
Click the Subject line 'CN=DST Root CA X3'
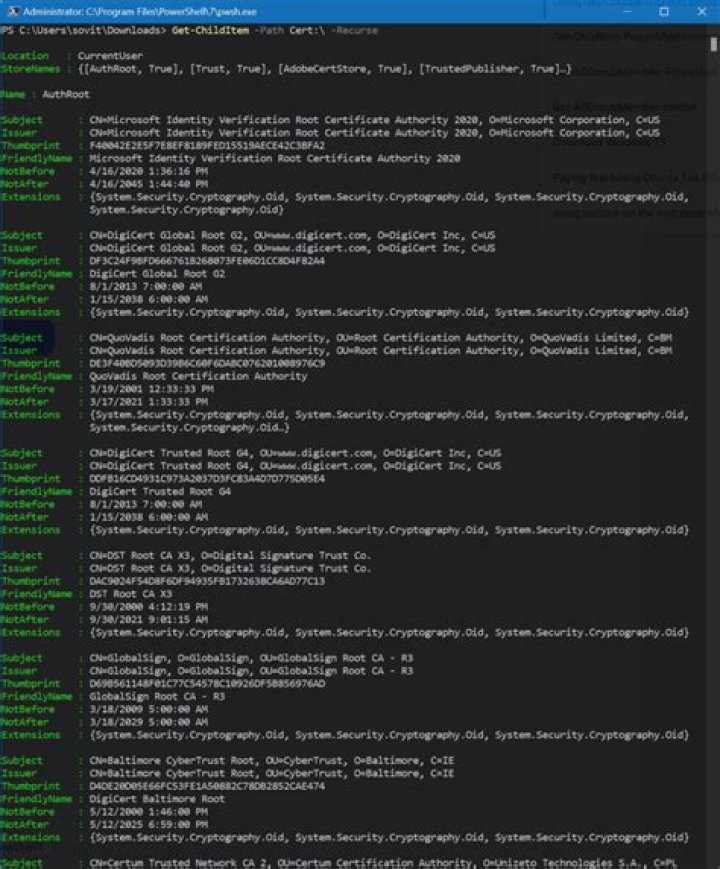pyautogui.click(x=230, y=555)
